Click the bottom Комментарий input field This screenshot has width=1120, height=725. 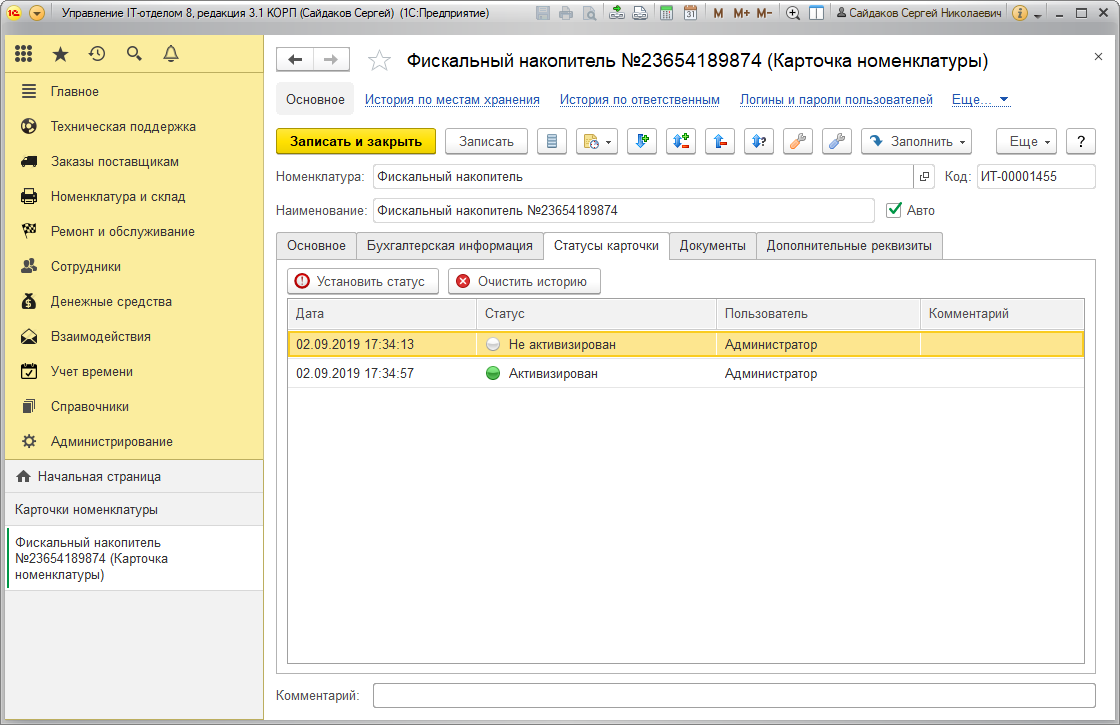tap(734, 696)
